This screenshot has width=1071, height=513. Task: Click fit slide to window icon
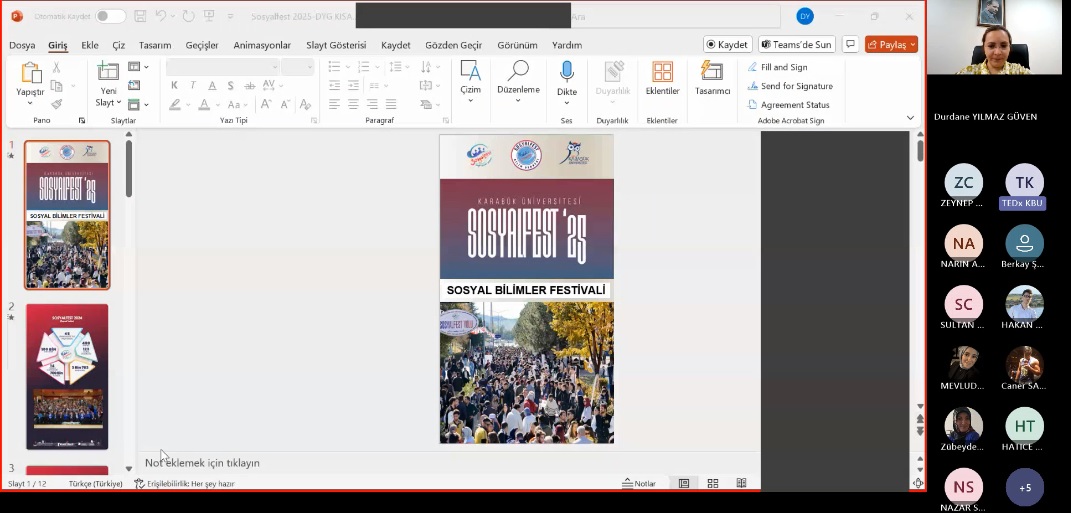[x=918, y=483]
